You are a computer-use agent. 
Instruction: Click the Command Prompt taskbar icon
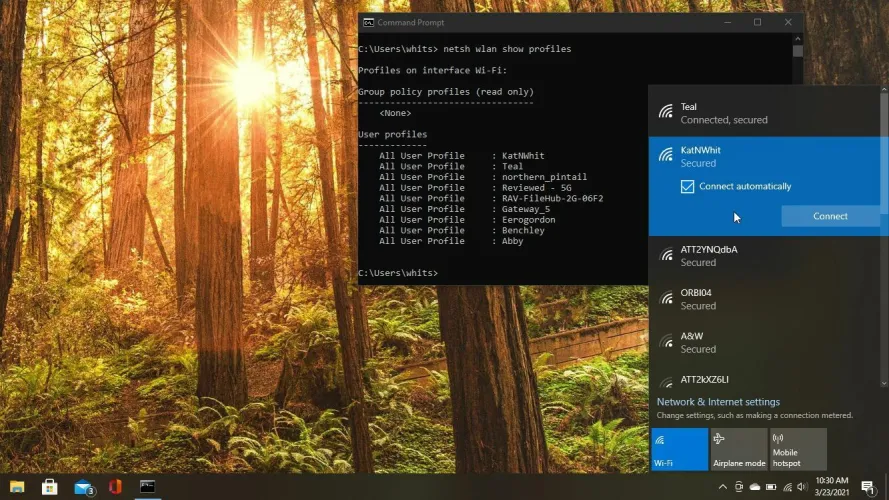pos(147,487)
